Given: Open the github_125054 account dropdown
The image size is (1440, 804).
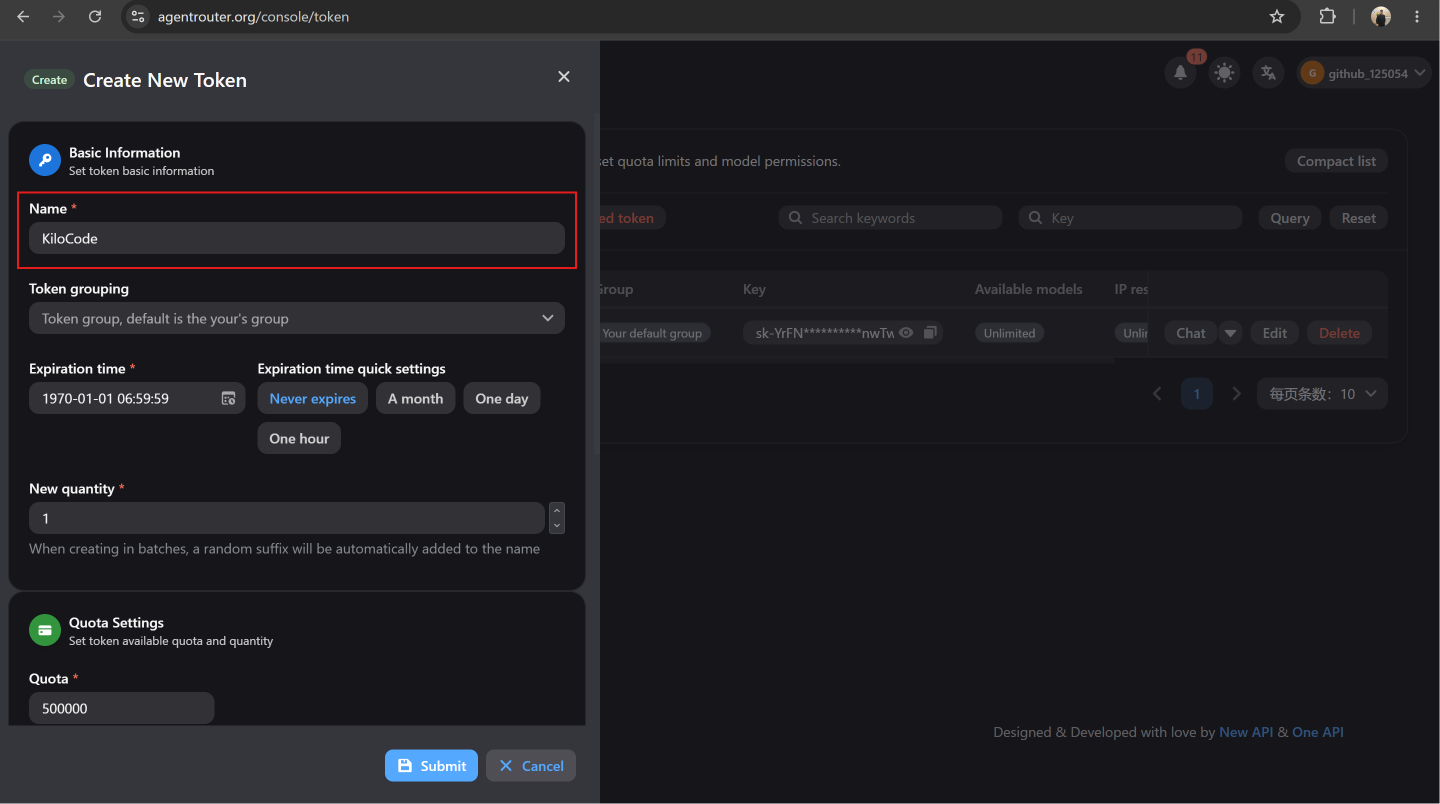Looking at the screenshot, I should [x=1364, y=73].
